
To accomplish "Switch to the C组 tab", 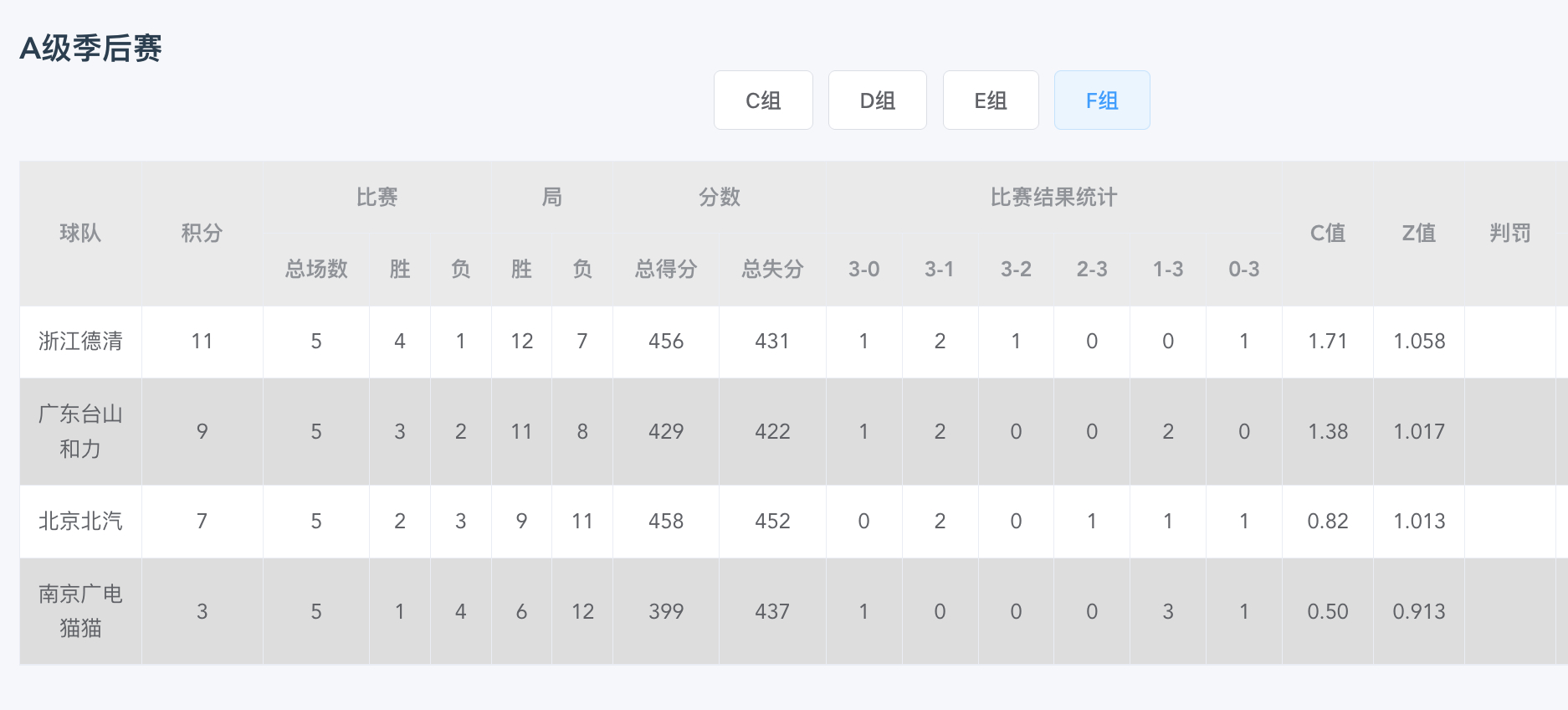I will click(x=763, y=100).
